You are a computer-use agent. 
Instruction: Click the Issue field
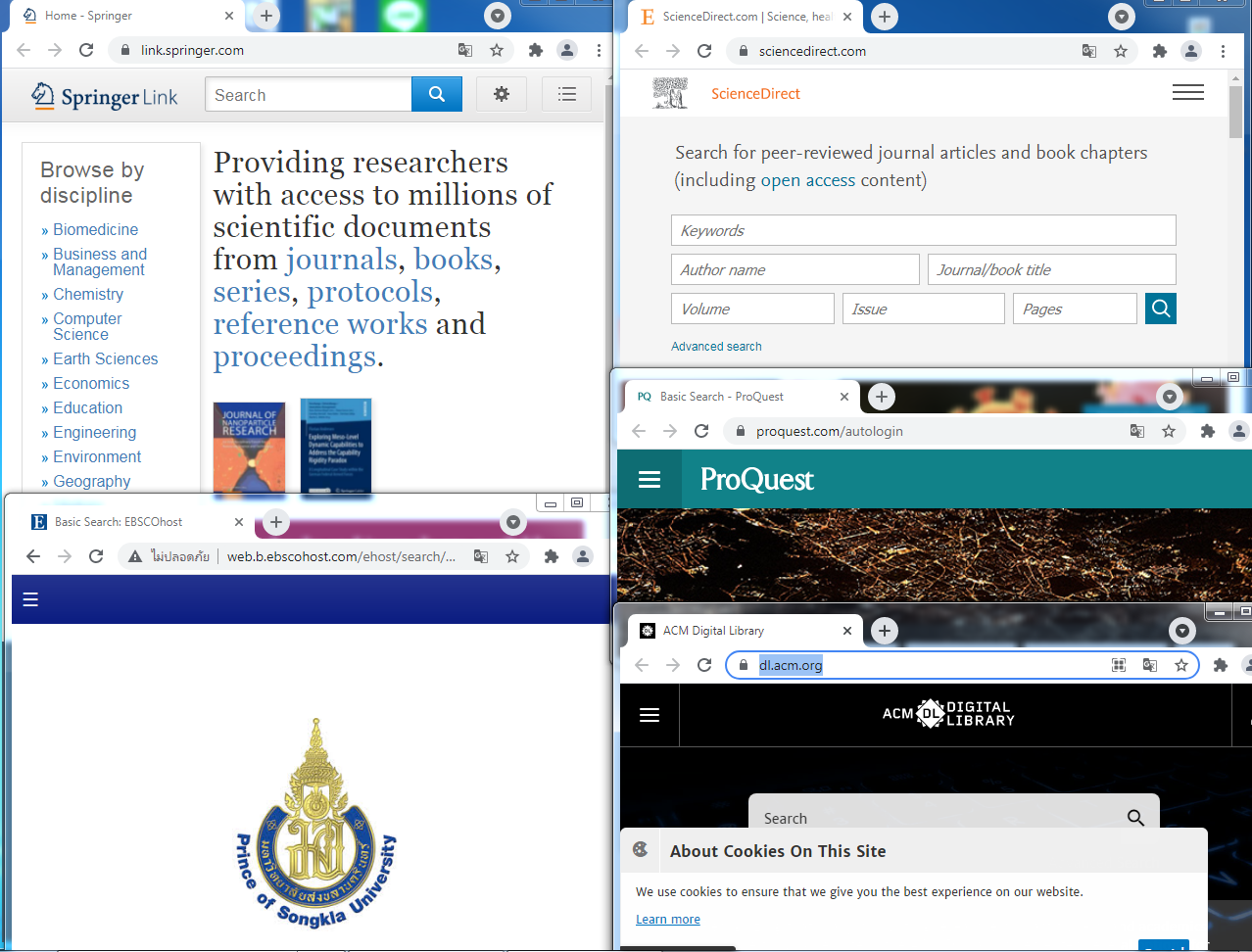point(924,309)
